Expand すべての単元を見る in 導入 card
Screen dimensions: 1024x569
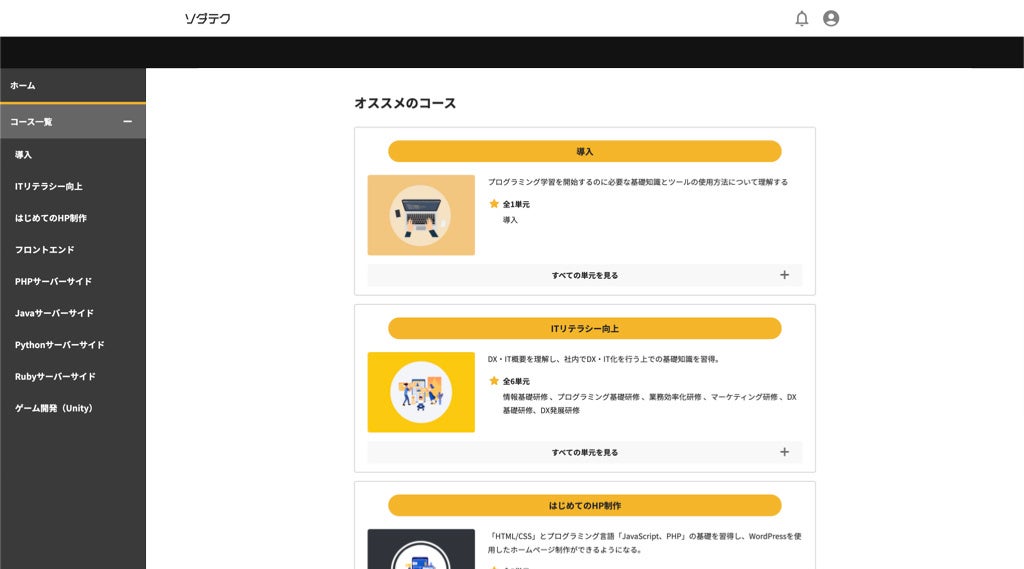tap(584, 275)
